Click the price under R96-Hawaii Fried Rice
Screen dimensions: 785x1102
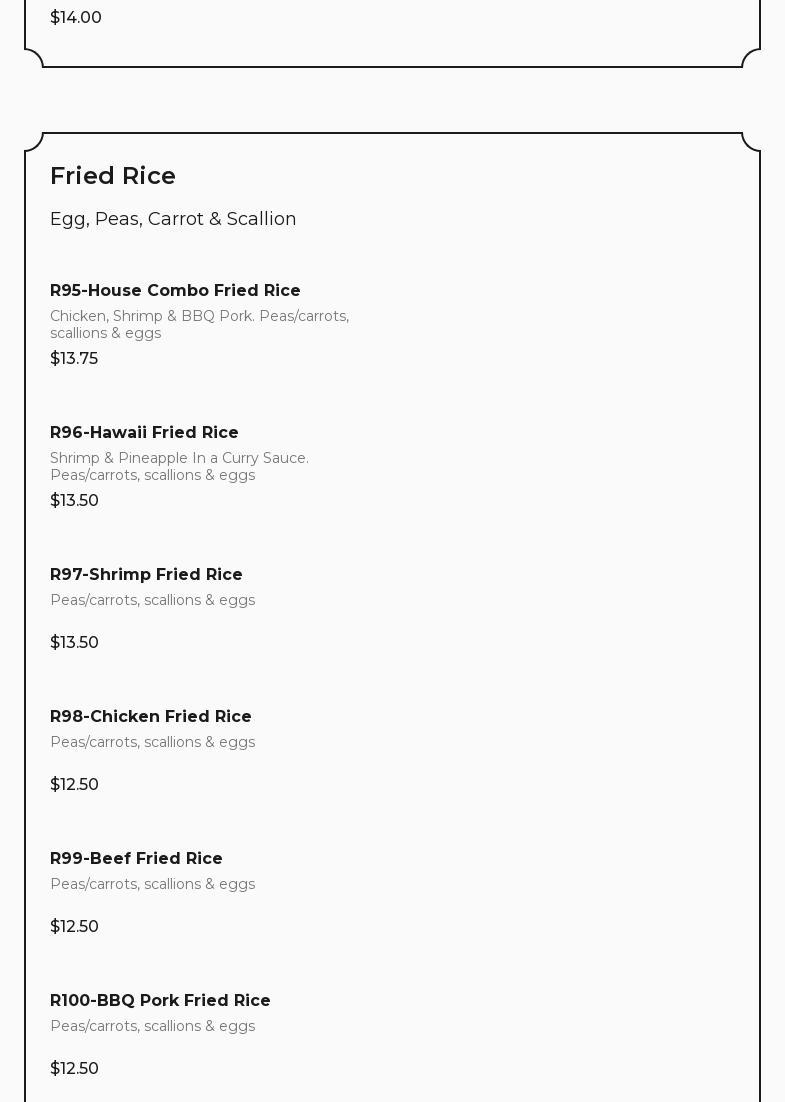pos(74,501)
